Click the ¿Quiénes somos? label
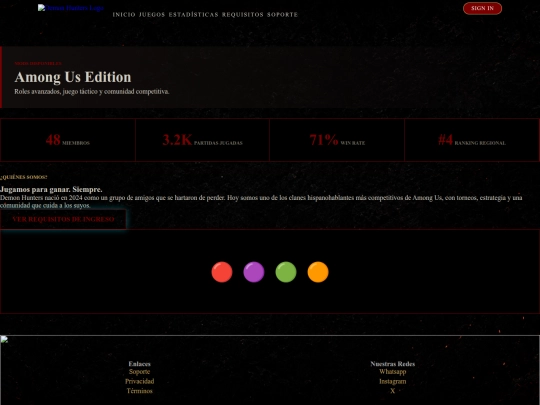The width and height of the screenshot is (540, 405). point(24,177)
